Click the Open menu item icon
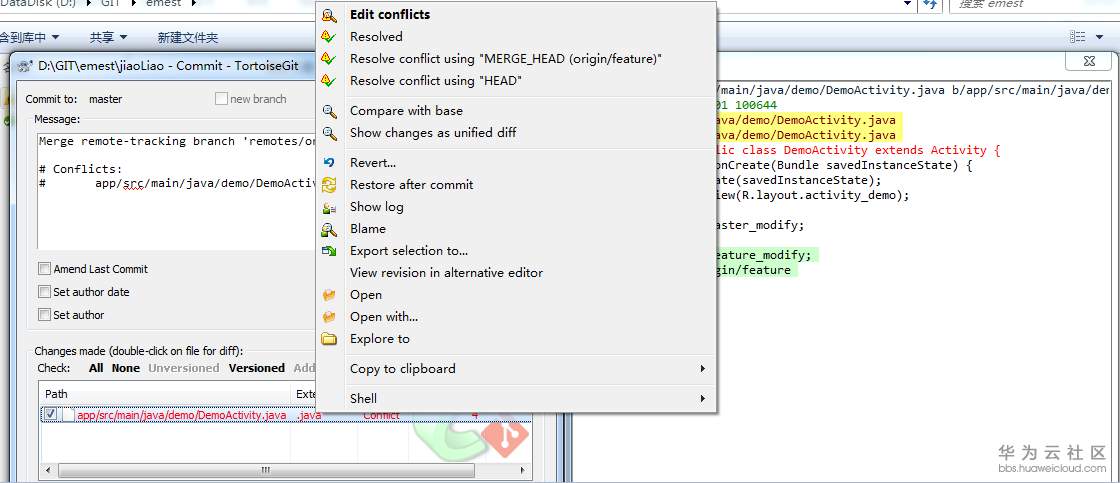The image size is (1120, 483). [x=329, y=295]
